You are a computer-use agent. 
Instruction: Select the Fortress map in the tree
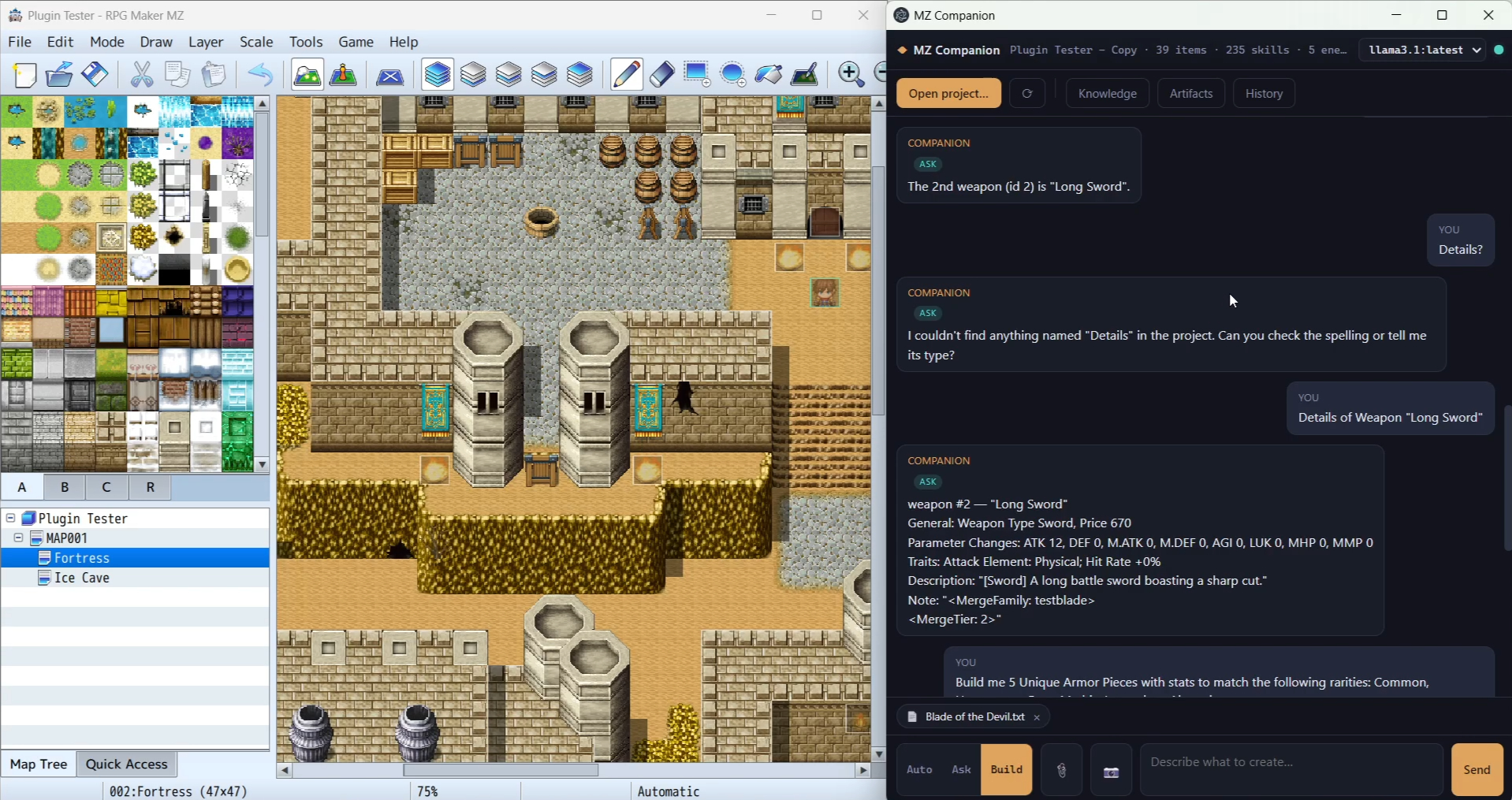(135, 558)
